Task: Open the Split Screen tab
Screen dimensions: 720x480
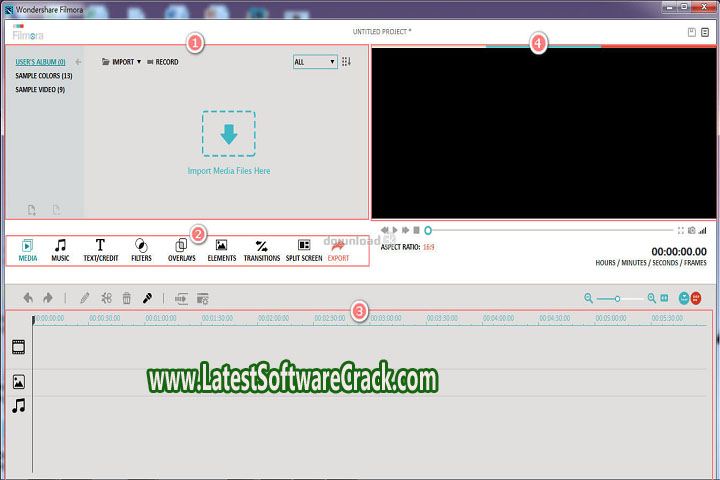Action: pyautogui.click(x=304, y=250)
